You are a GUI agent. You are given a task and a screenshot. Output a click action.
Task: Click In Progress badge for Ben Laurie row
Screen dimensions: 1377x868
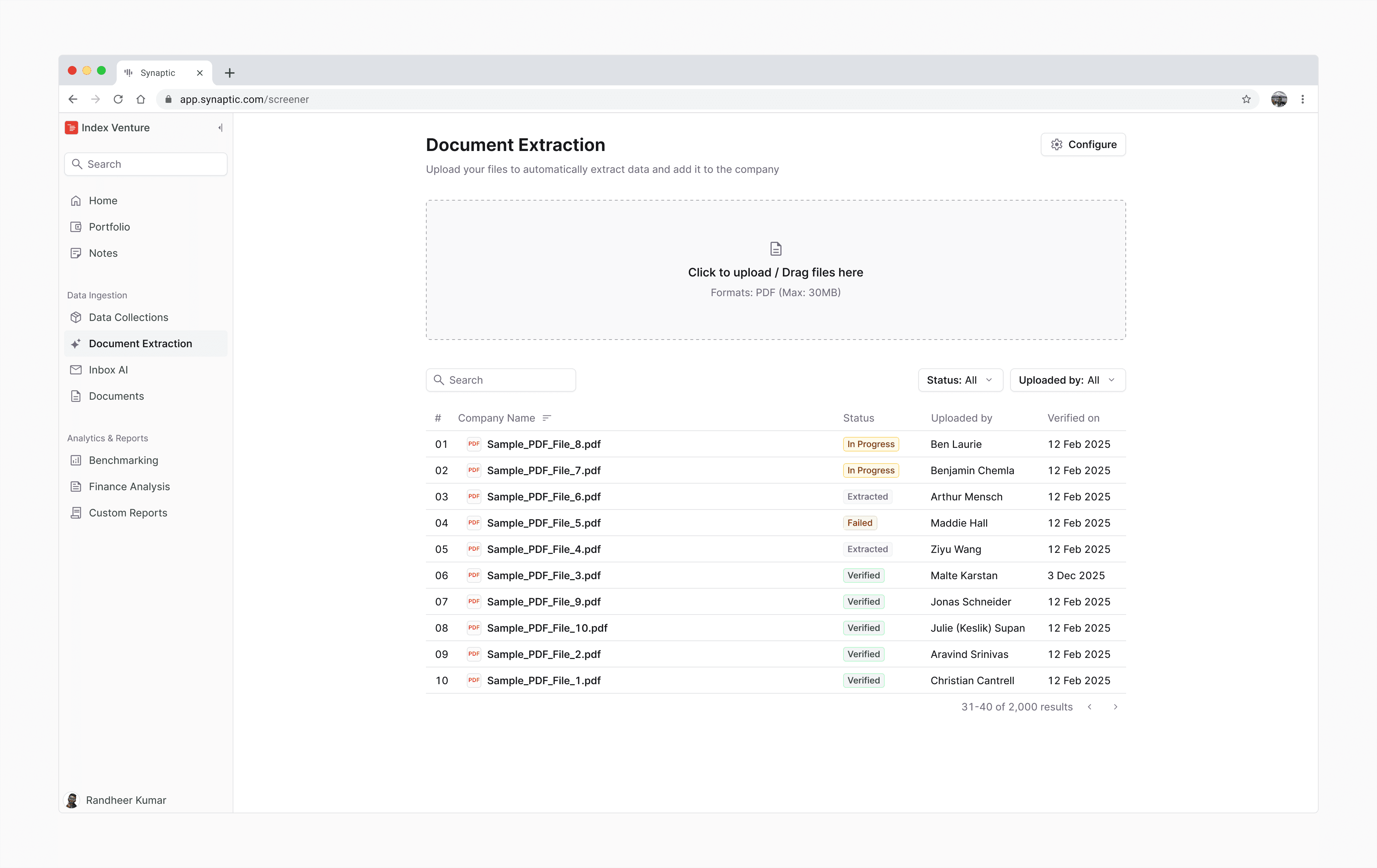pos(871,444)
